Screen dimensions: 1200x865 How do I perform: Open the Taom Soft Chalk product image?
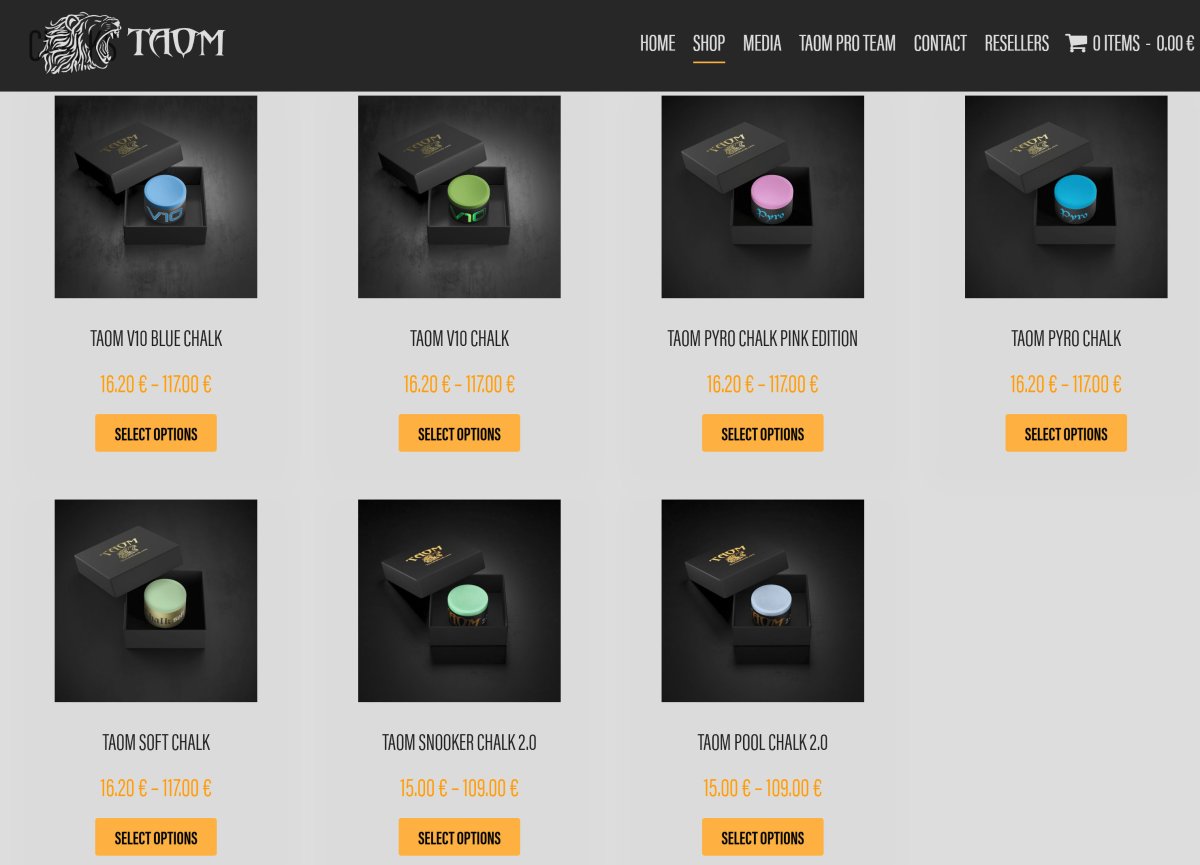pos(156,601)
